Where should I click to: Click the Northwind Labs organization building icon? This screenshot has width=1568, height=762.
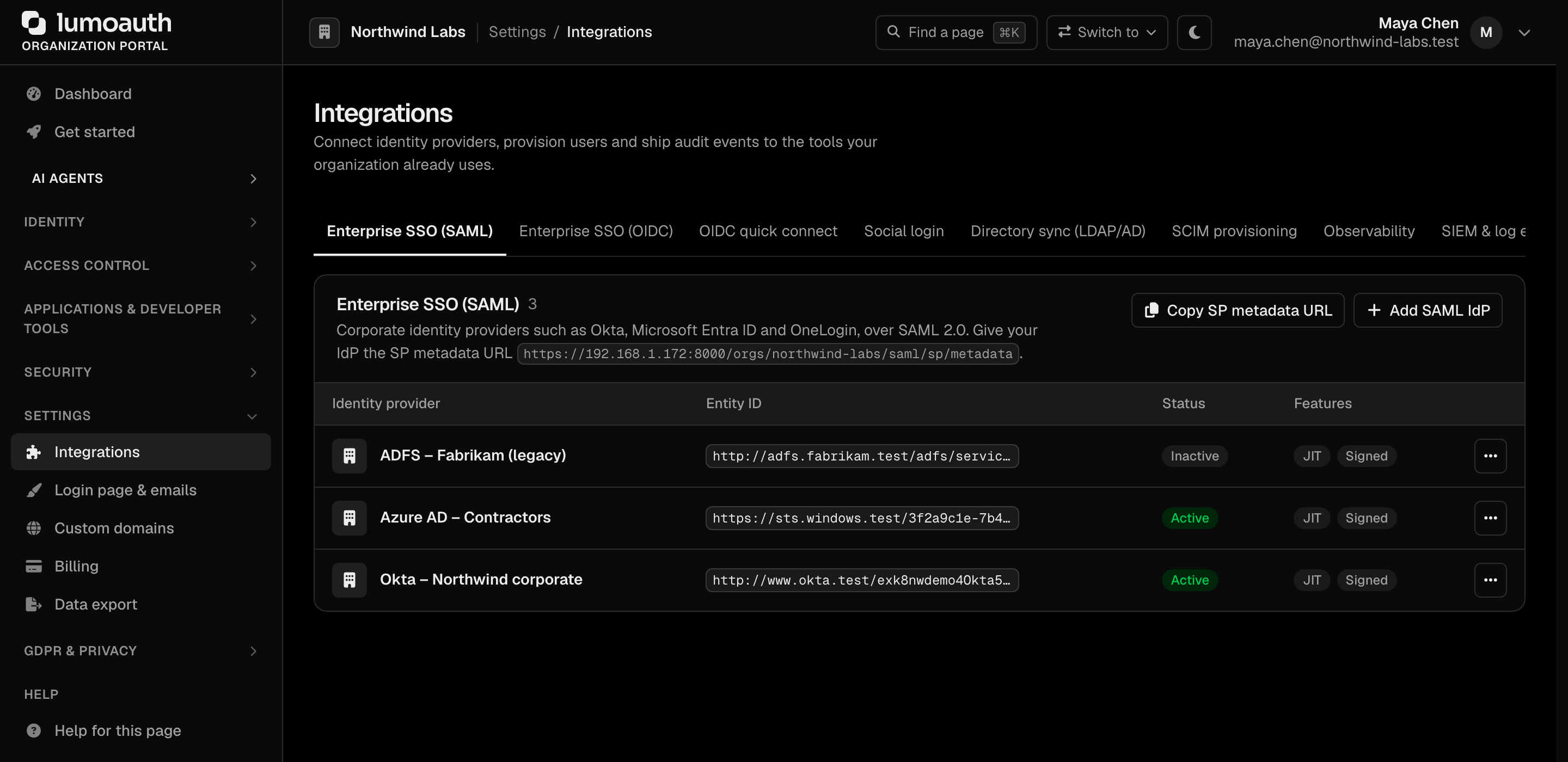(x=324, y=32)
